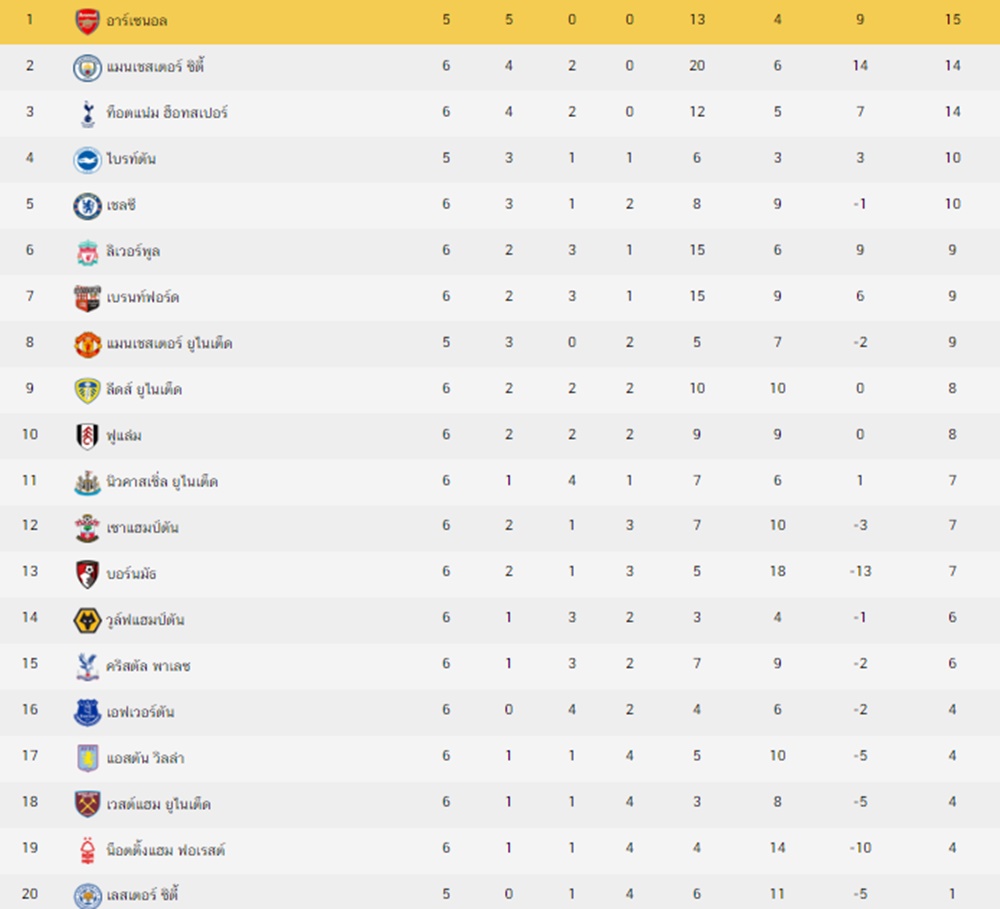Open the นิวคาสเซิ่ล ยูไนเต็ด team link
Viewport: 1000px width, 909px height.
tap(162, 481)
